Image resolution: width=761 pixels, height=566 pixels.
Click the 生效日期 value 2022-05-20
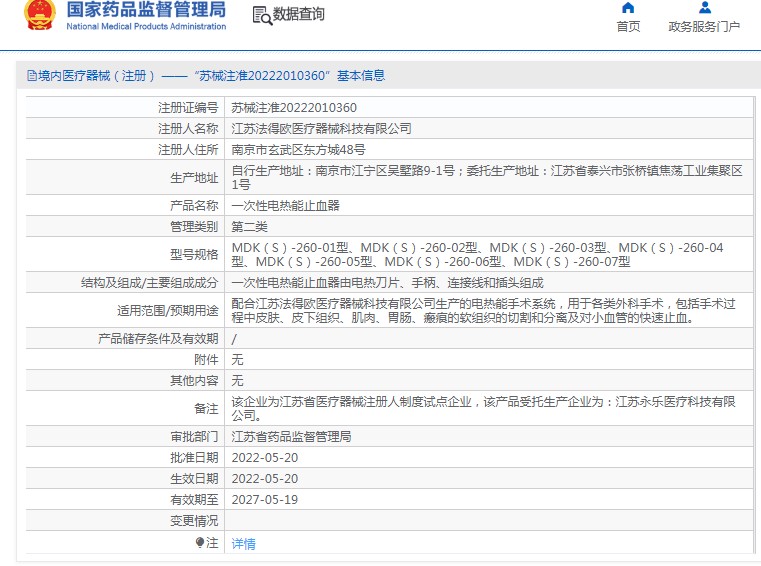265,478
